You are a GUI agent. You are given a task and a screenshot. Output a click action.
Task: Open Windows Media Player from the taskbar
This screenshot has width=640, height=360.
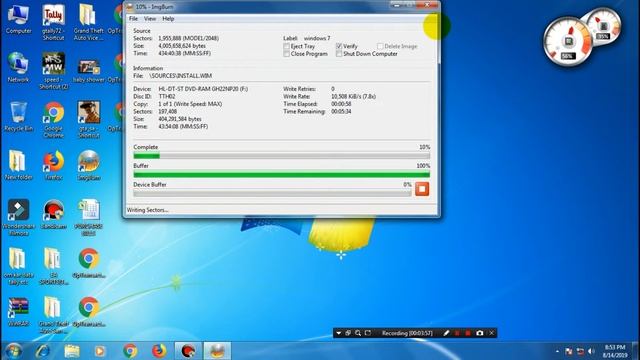(100, 351)
